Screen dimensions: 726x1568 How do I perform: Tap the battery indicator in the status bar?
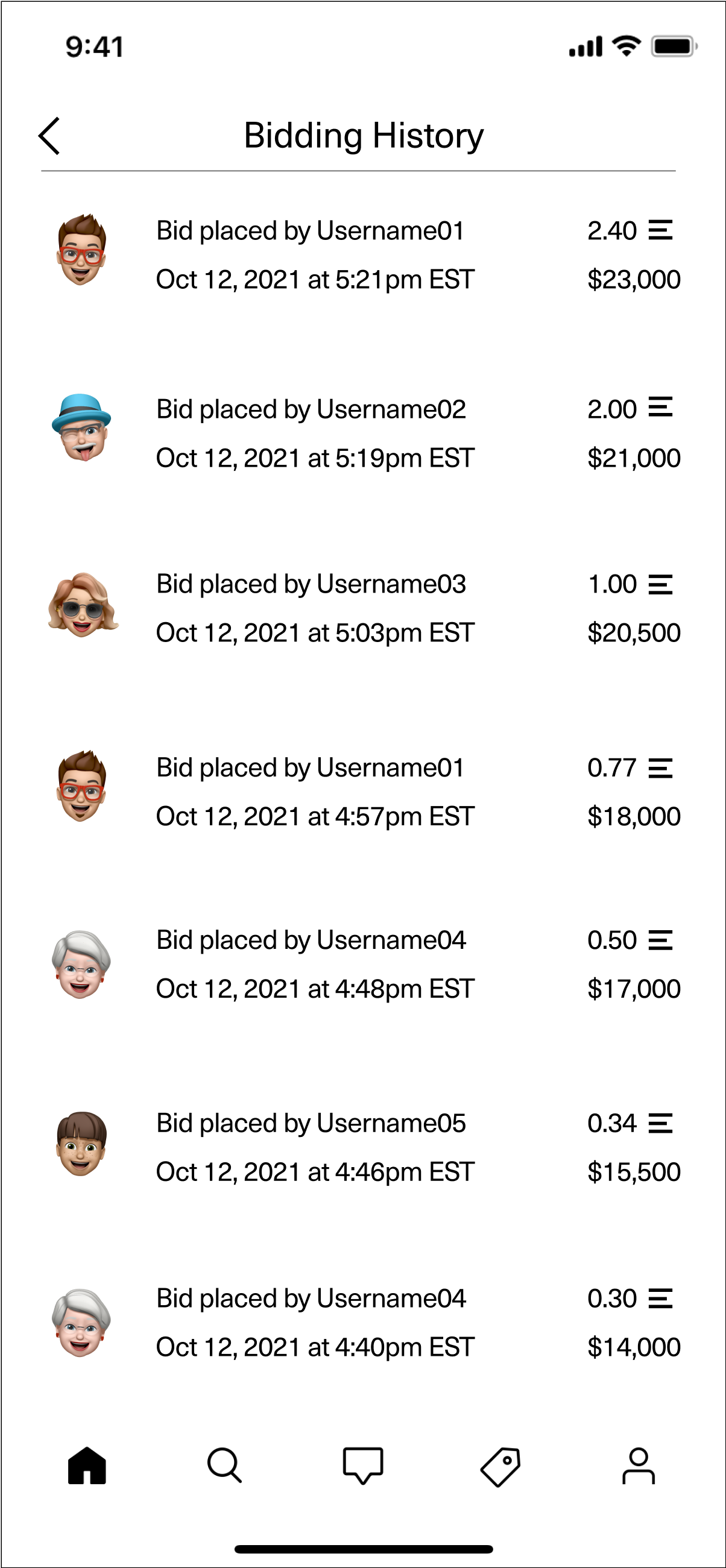tap(674, 47)
